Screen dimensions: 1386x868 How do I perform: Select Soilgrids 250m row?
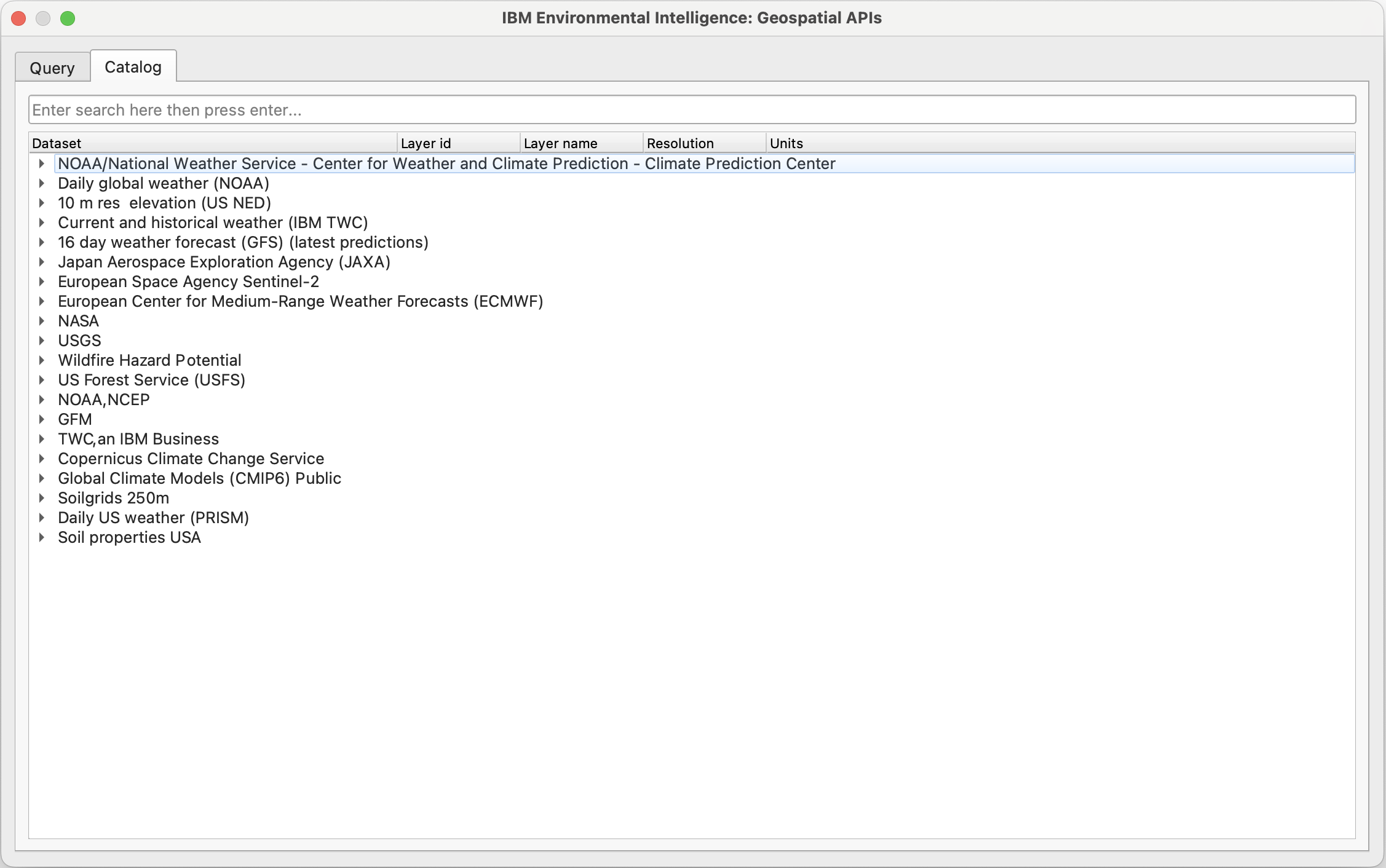(113, 498)
